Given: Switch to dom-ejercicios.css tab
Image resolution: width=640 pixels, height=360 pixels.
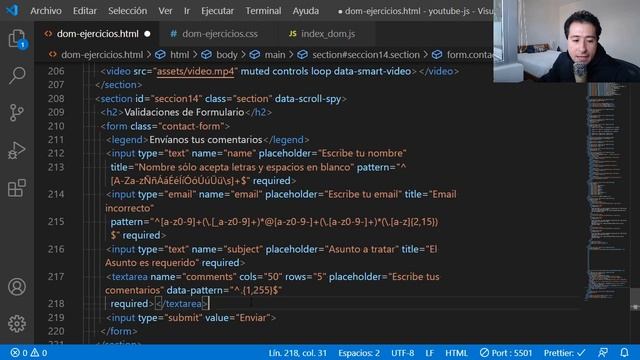Looking at the screenshot, I should click(x=220, y=34).
